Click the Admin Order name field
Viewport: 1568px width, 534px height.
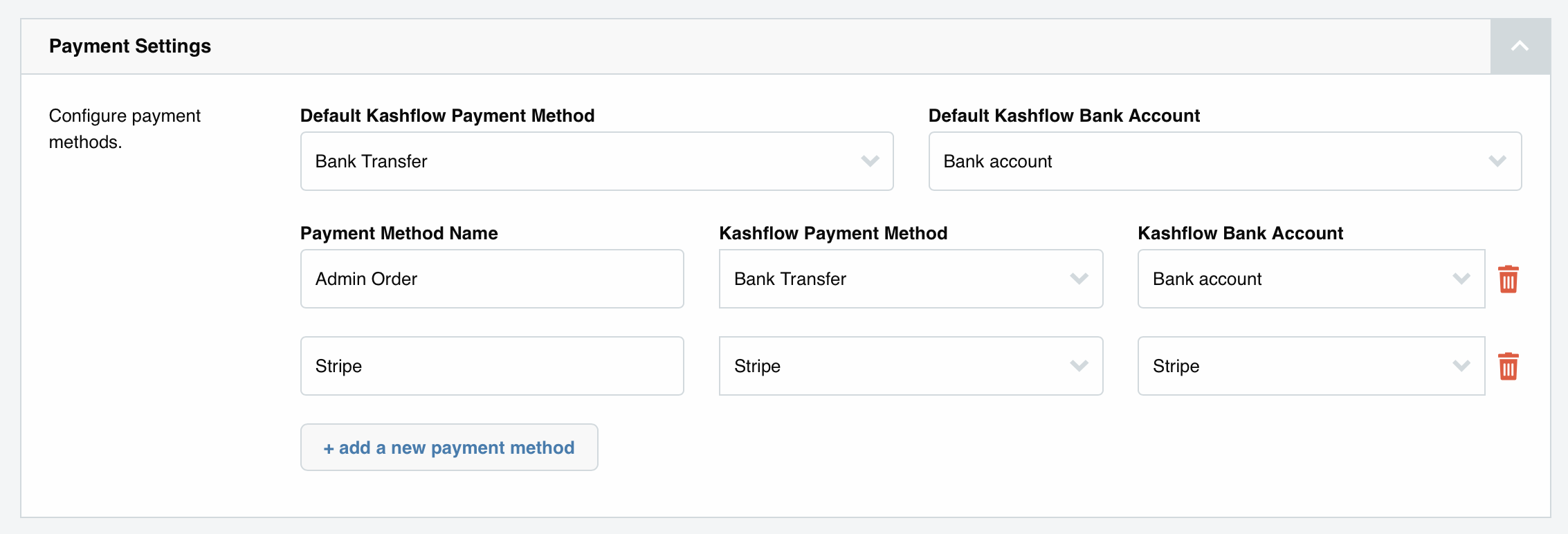tap(492, 279)
